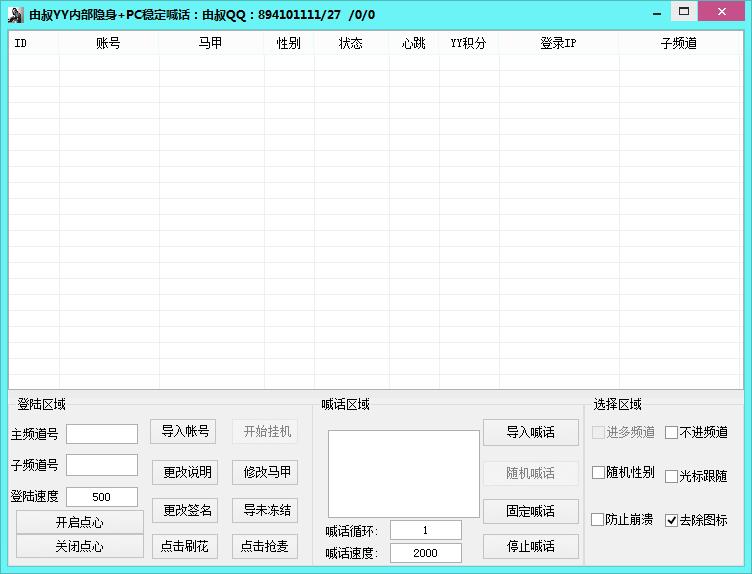
Task: Click the 导入喊话 button
Action: point(531,433)
